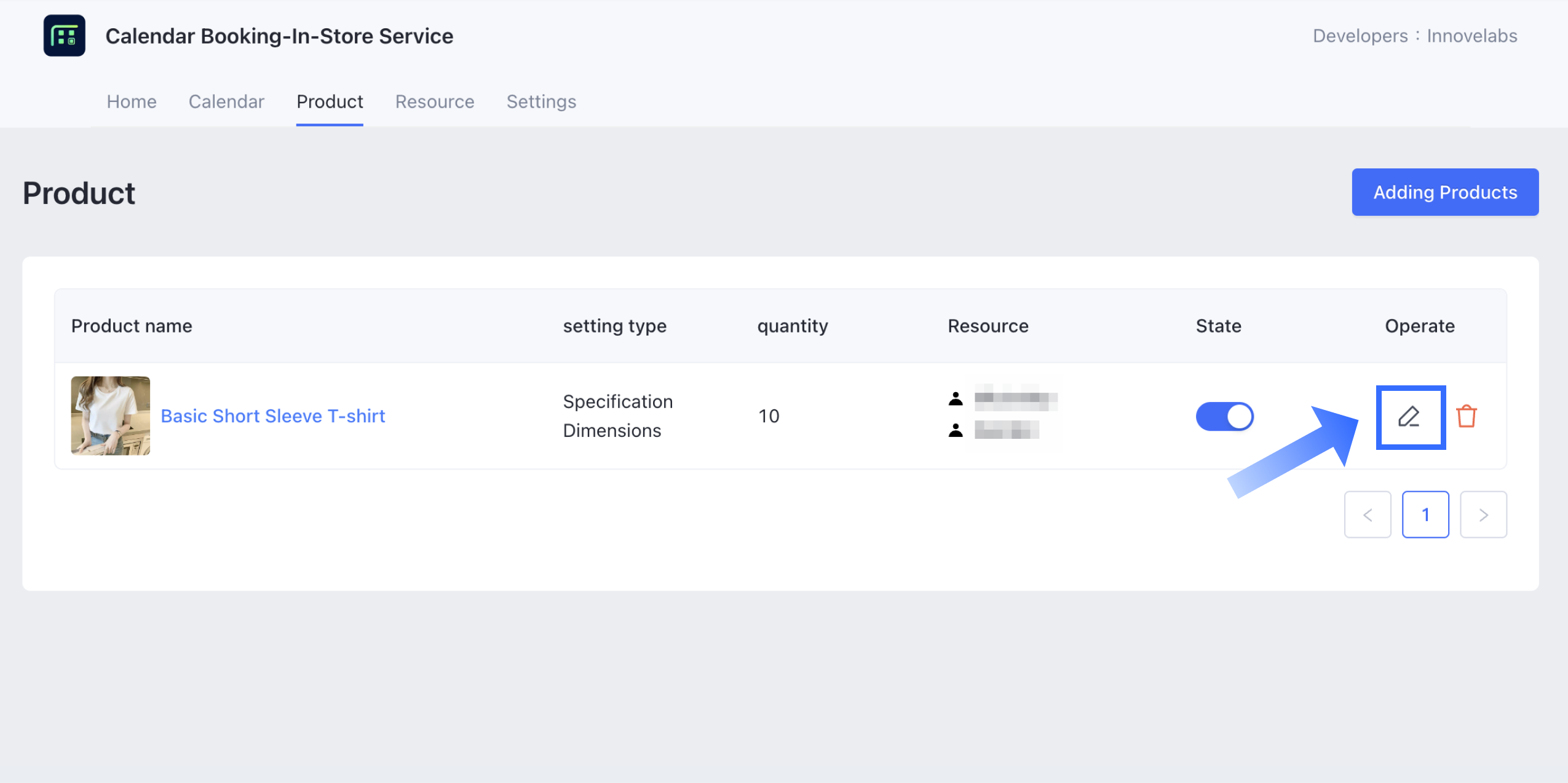The image size is (1568, 783).
Task: Switch to the Calendar tab
Action: 226,101
